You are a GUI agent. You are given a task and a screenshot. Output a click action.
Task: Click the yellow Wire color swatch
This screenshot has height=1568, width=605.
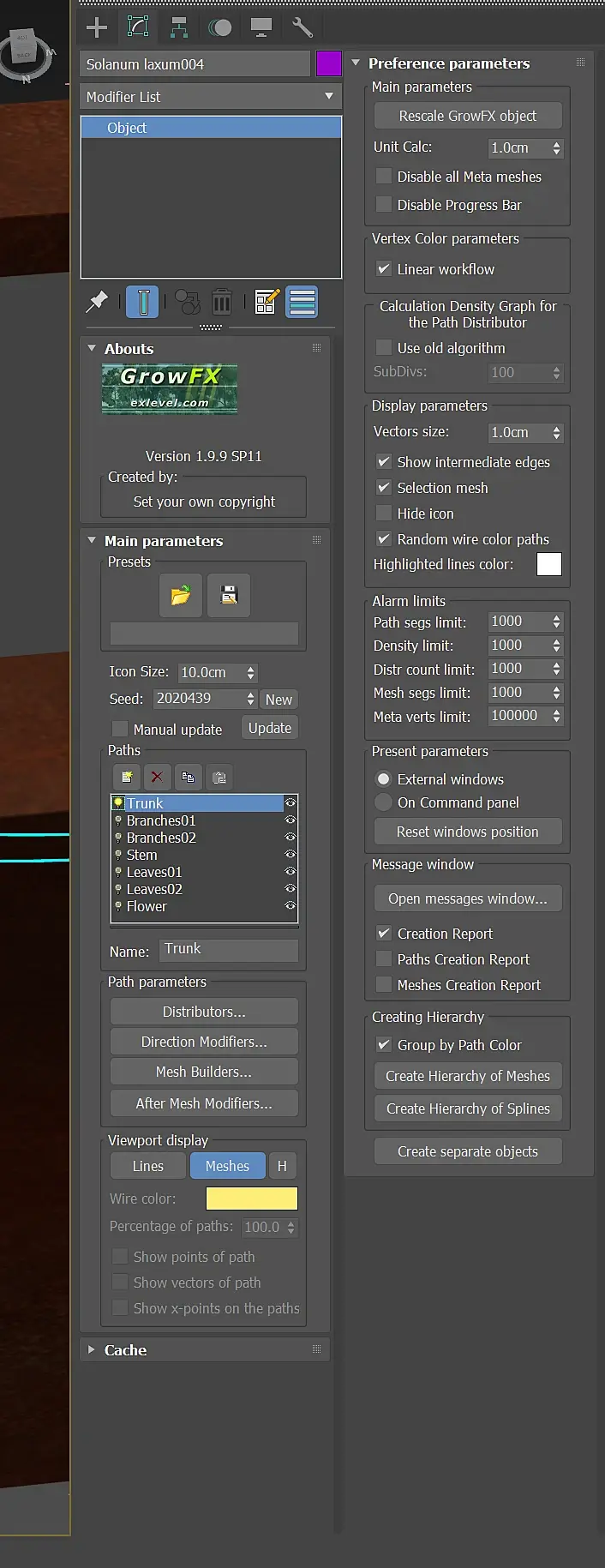click(252, 1199)
